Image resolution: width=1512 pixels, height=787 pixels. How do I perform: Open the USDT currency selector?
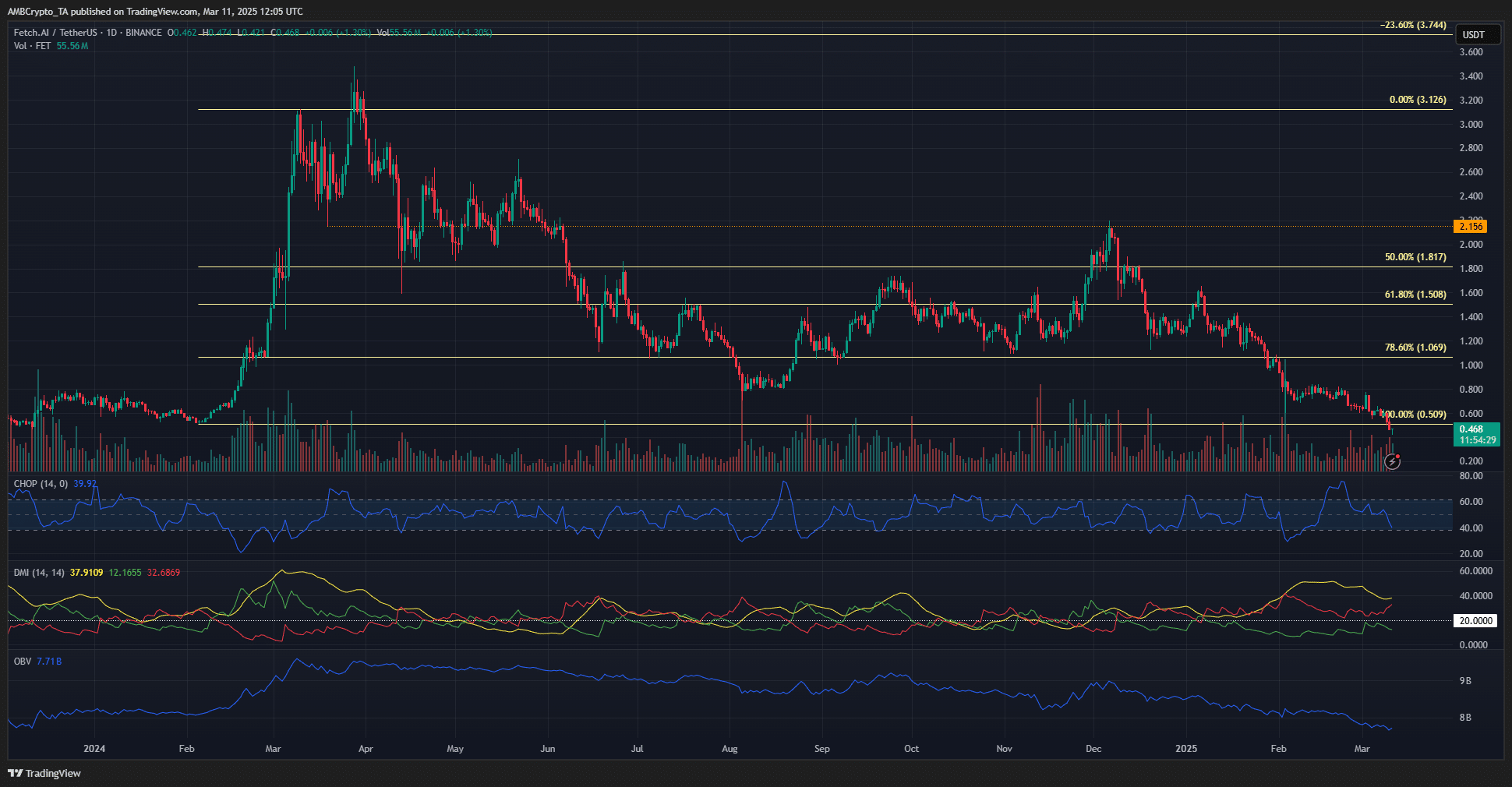coord(1477,34)
